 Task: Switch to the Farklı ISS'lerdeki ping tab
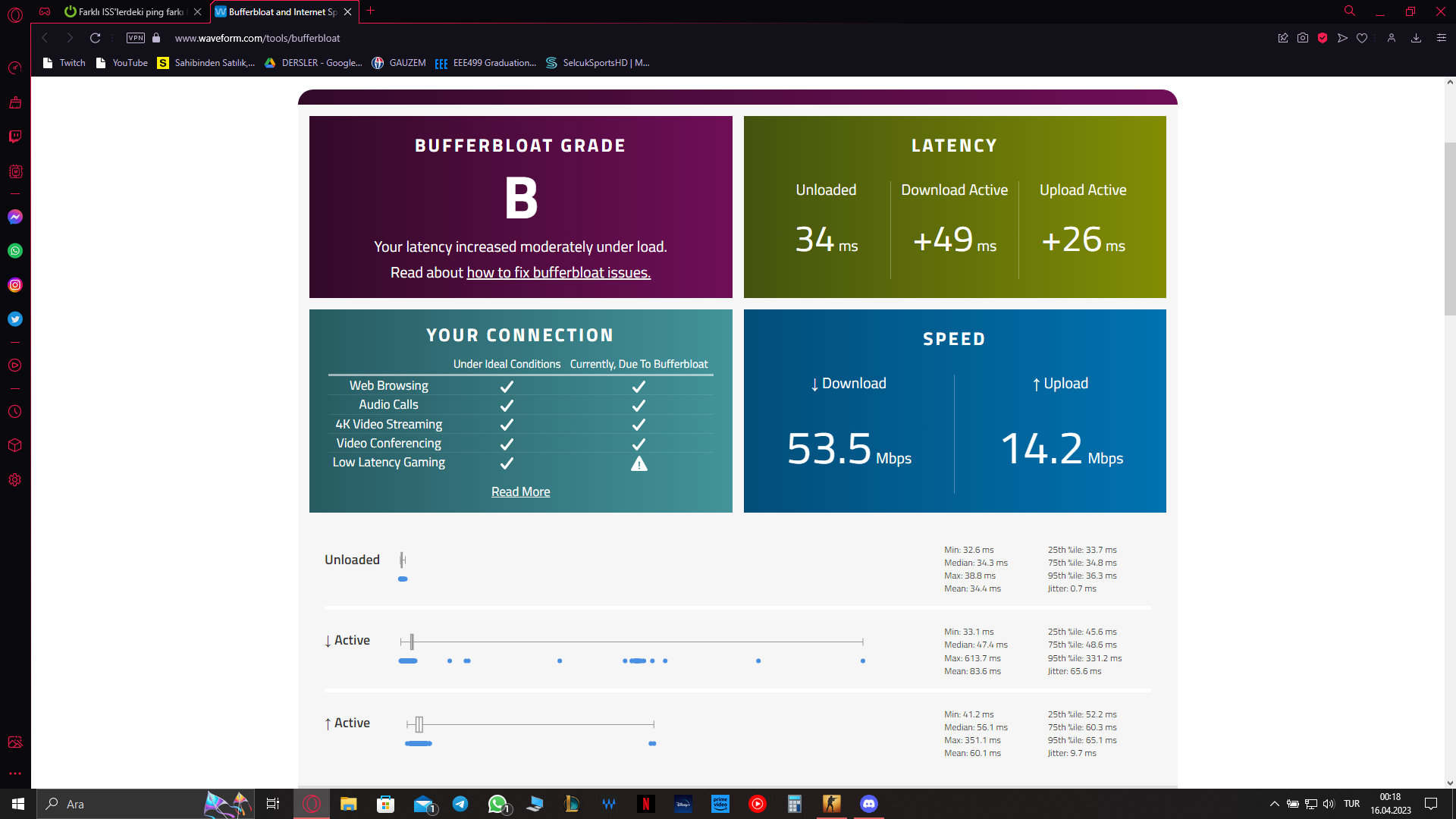tap(130, 12)
